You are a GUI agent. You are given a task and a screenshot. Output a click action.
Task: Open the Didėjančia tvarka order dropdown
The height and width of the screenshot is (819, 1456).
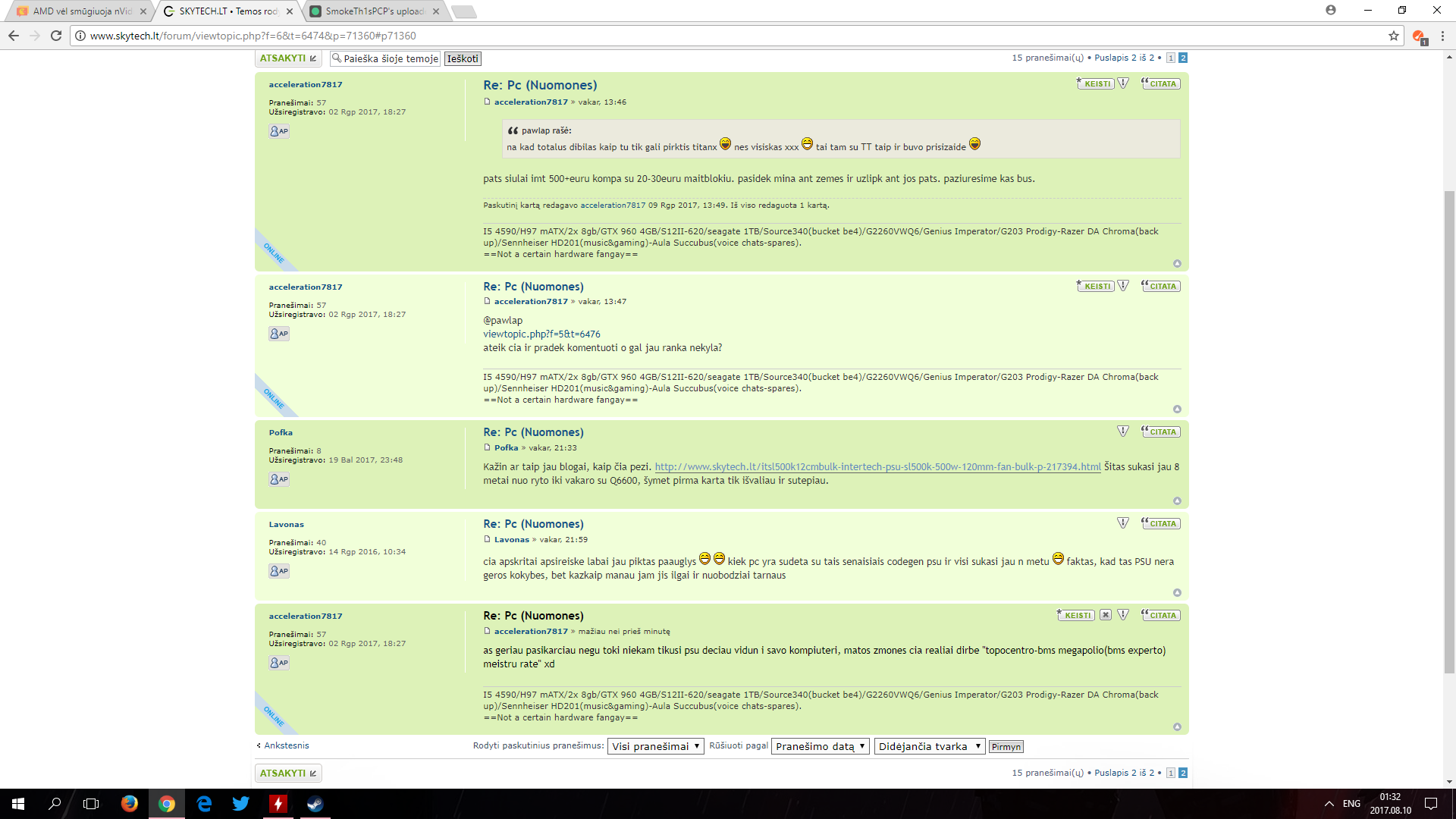tap(930, 746)
